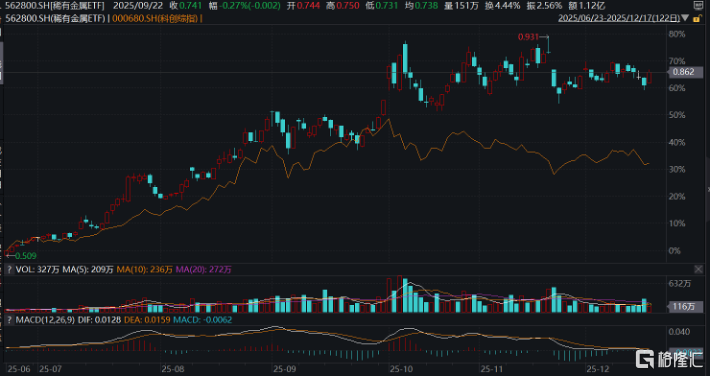Click the low marker label 0.509
Image resolution: width=710 pixels, height=376 pixels.
(26, 256)
